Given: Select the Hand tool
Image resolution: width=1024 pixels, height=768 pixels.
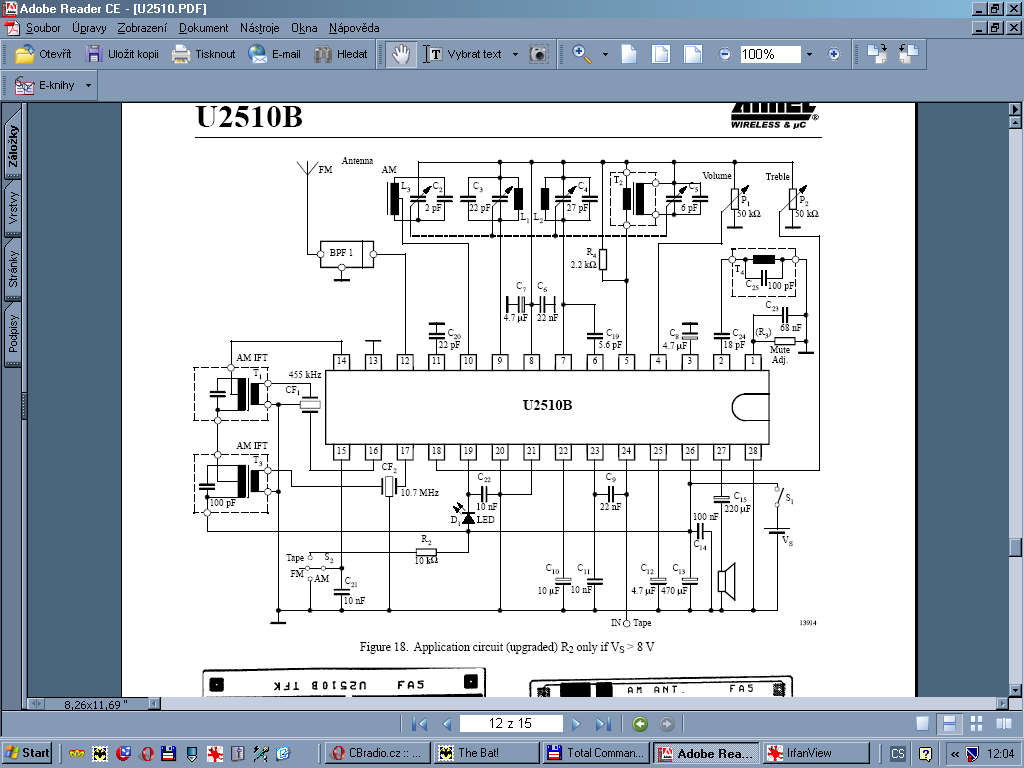Looking at the screenshot, I should coord(400,54).
